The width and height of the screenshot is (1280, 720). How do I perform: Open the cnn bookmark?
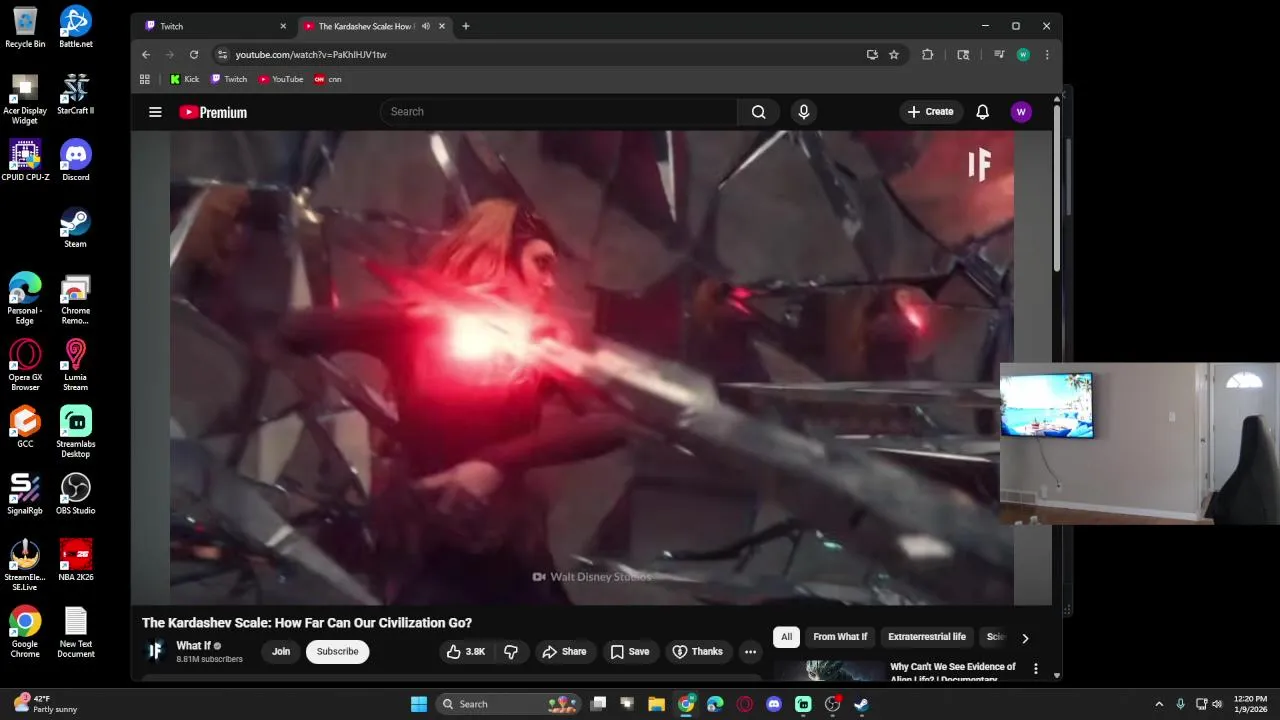(x=328, y=79)
